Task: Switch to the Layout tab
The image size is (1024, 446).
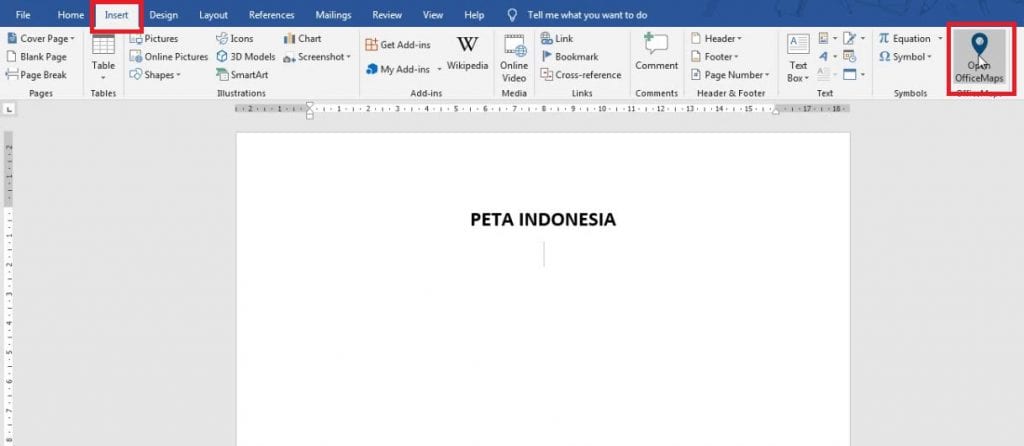Action: tap(214, 14)
